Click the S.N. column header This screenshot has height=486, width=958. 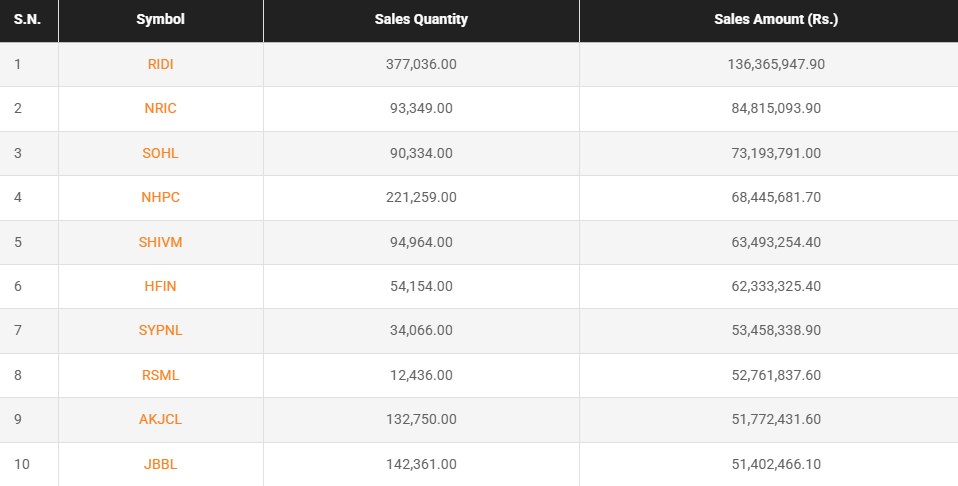(27, 19)
